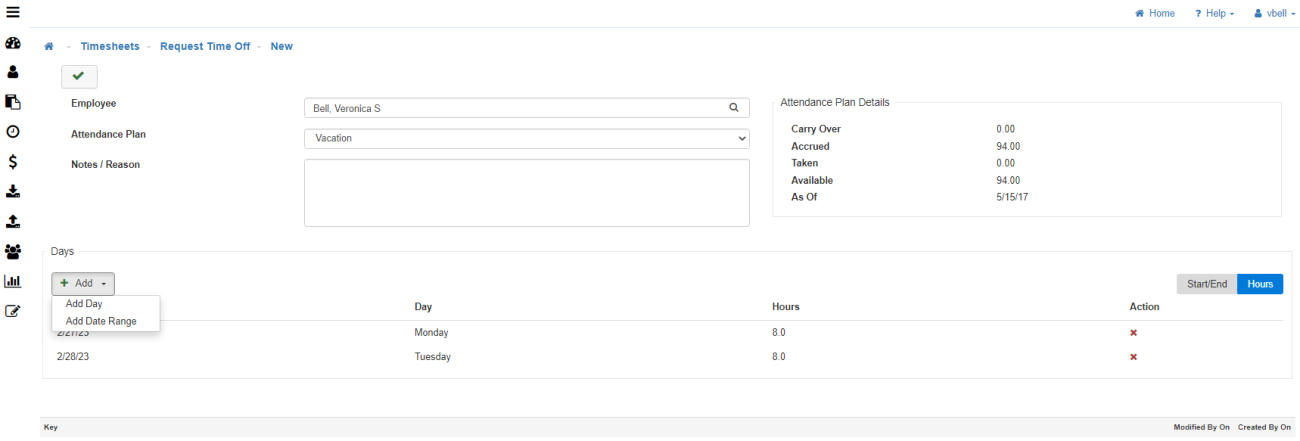This screenshot has height=441, width=1300.
Task: Open the dollar sign payroll icon
Action: [13, 161]
